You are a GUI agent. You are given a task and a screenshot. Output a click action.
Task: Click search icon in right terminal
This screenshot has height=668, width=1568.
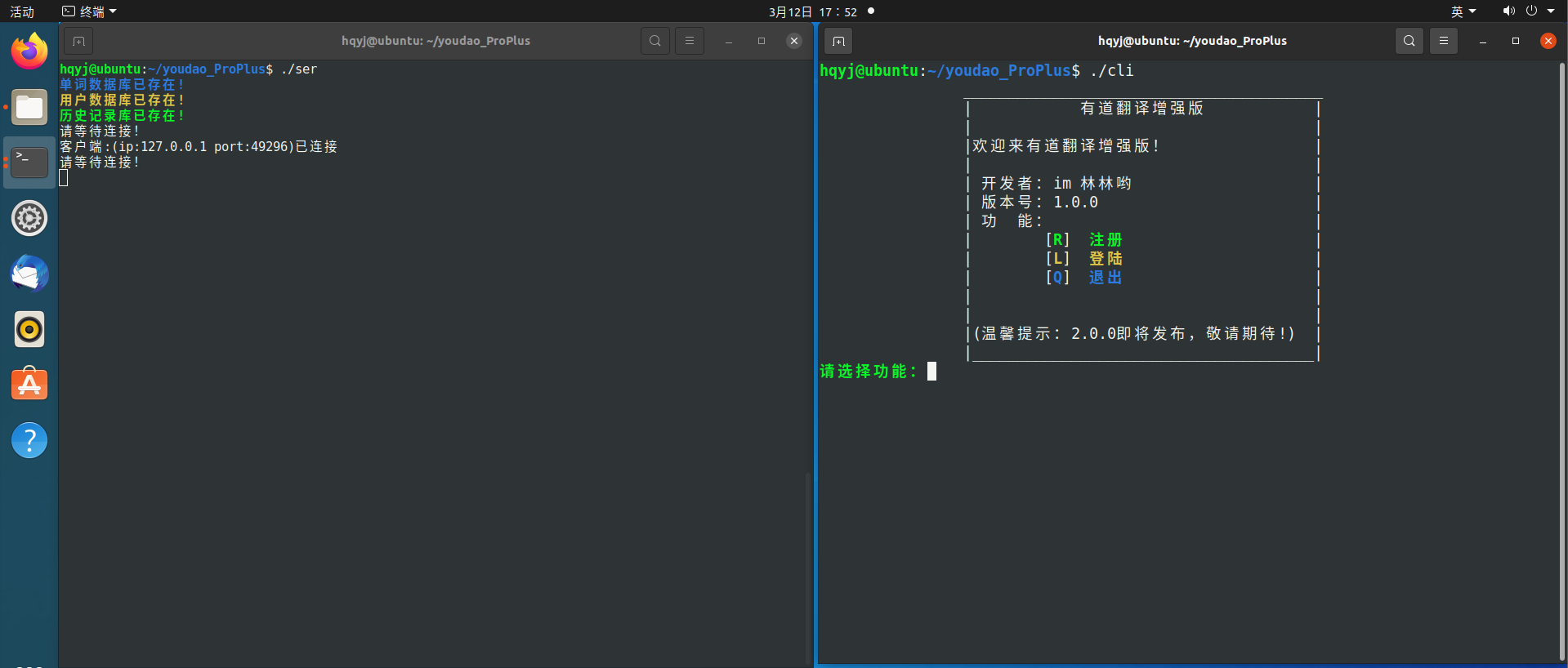click(1409, 41)
